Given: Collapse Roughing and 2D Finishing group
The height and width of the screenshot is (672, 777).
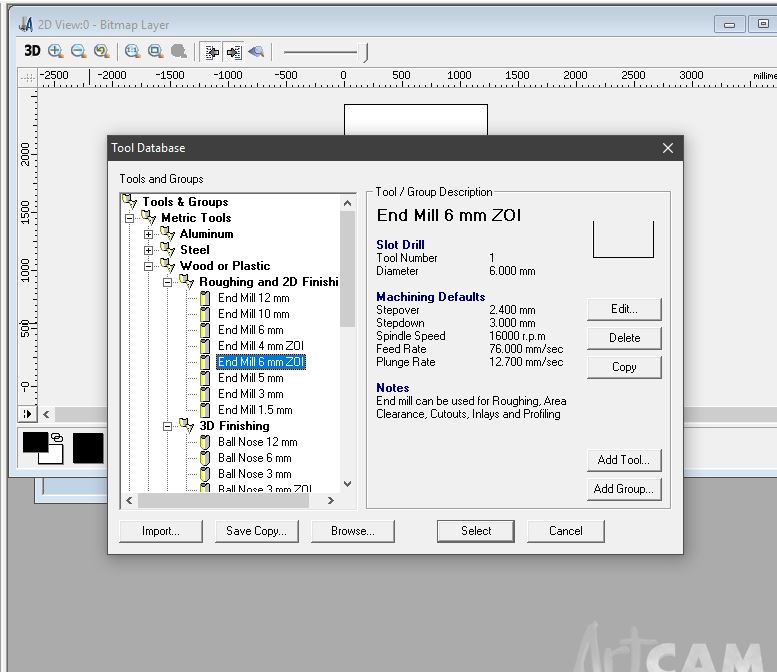Looking at the screenshot, I should tap(167, 282).
